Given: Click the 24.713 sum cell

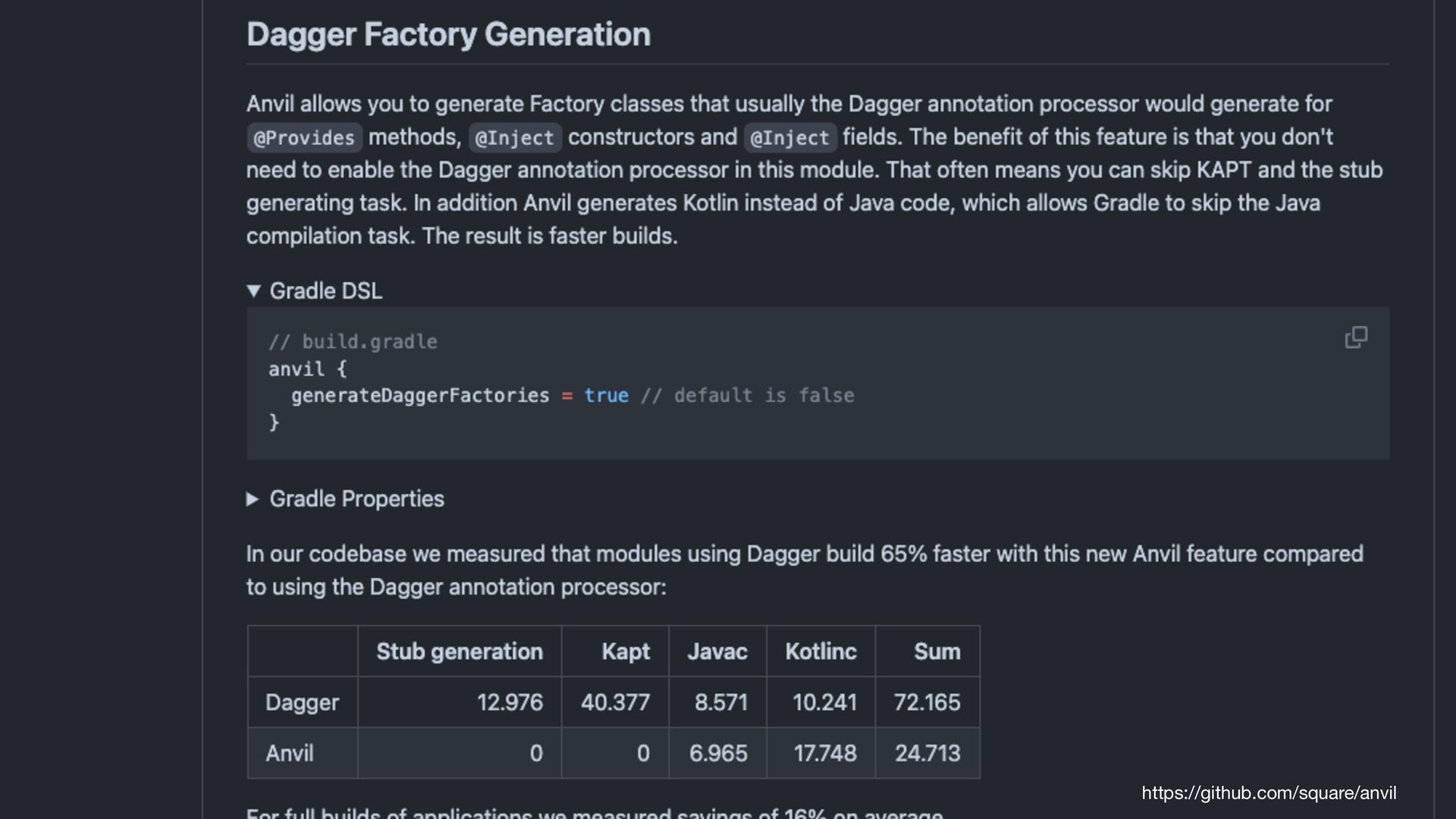Looking at the screenshot, I should click(927, 754).
